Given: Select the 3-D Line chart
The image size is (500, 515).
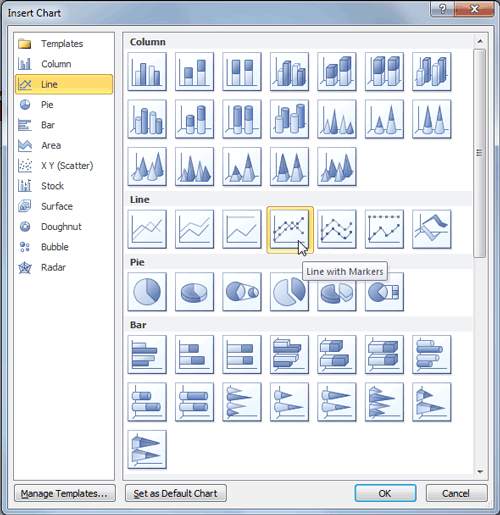Looking at the screenshot, I should tap(432, 229).
